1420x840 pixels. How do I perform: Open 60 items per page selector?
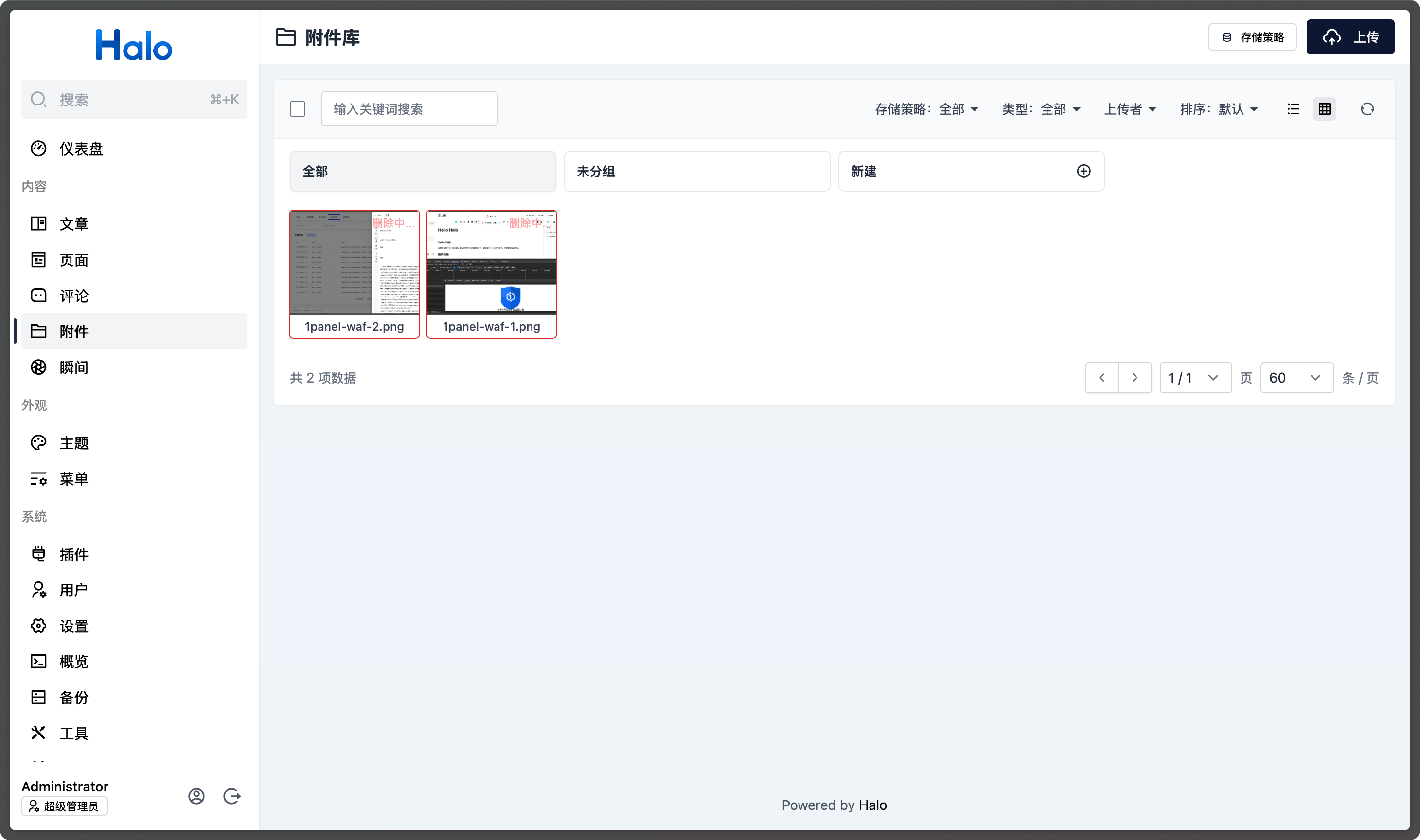point(1296,378)
